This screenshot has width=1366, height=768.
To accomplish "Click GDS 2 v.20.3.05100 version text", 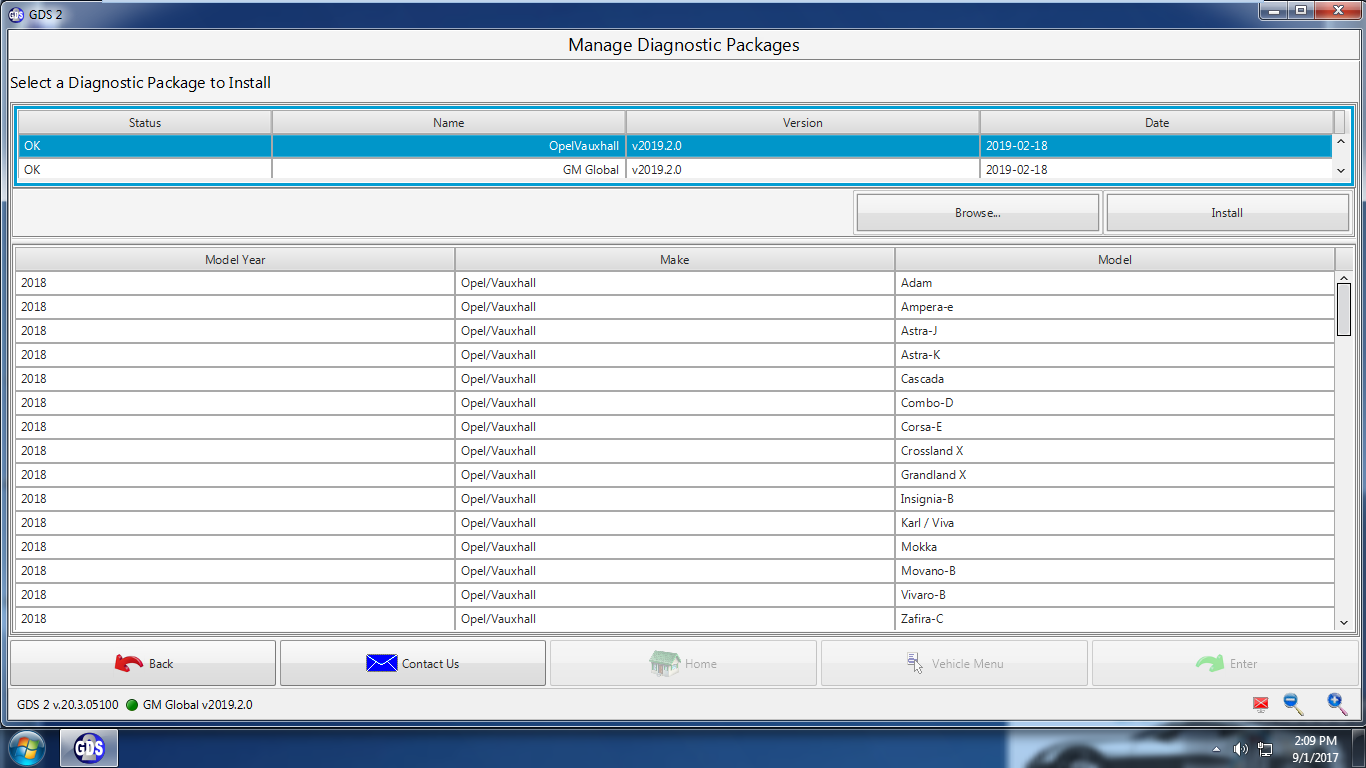I will point(67,705).
